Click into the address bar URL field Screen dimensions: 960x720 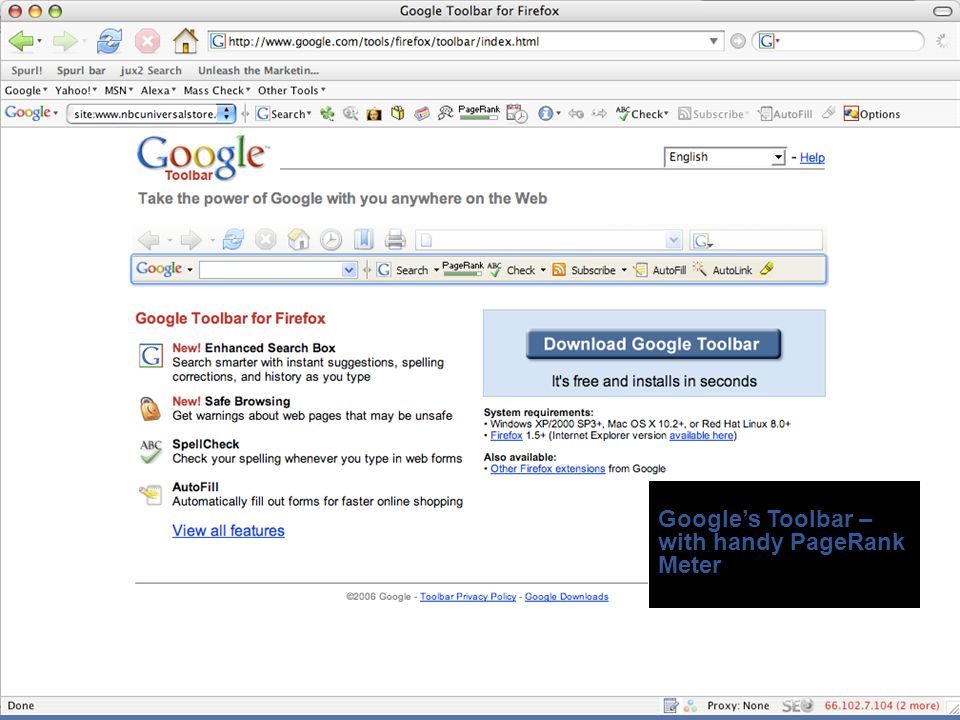pos(465,42)
